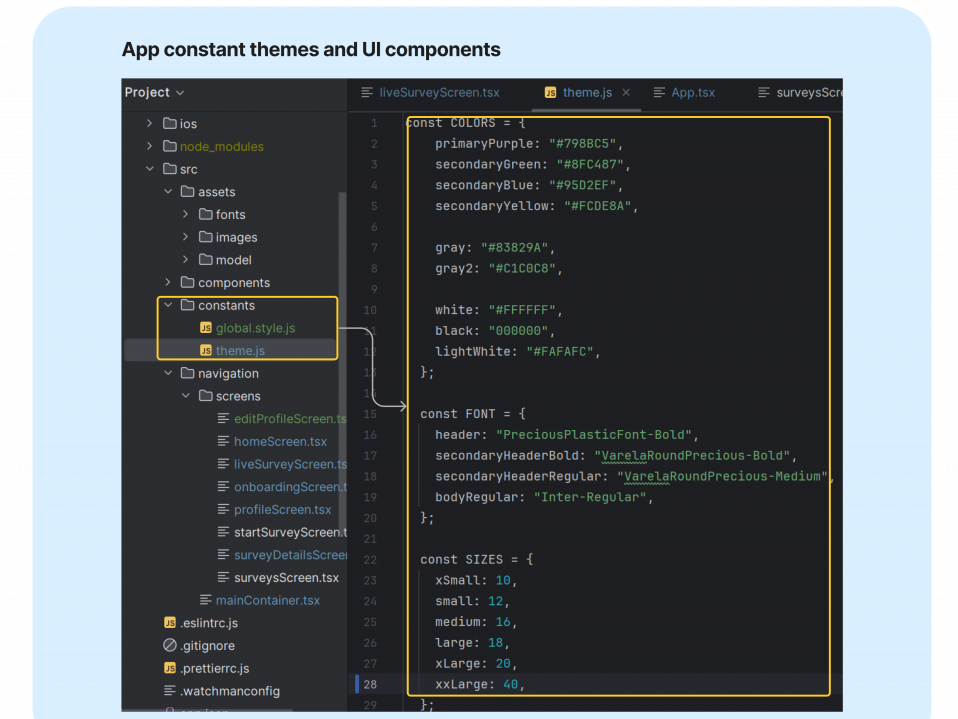Screen dimensions: 958x719
Task: Select .watchmanconfig file in the tree
Action: tap(229, 691)
